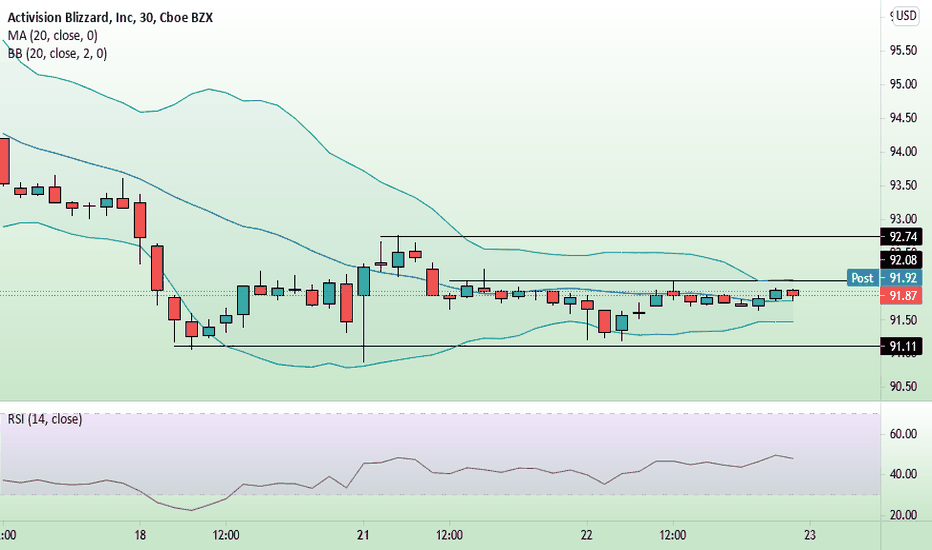932x550 pixels.
Task: Click the long-wick candle at the 21 open
Action: tap(363, 313)
